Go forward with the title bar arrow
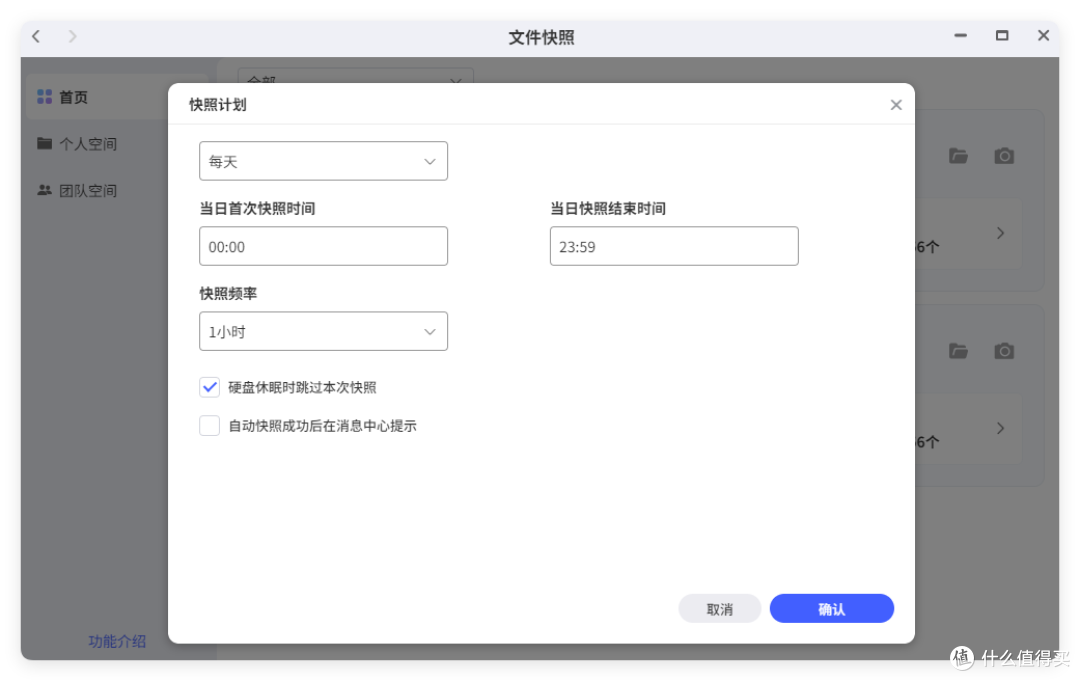Screen dimensions: 1080x681 click(72, 36)
